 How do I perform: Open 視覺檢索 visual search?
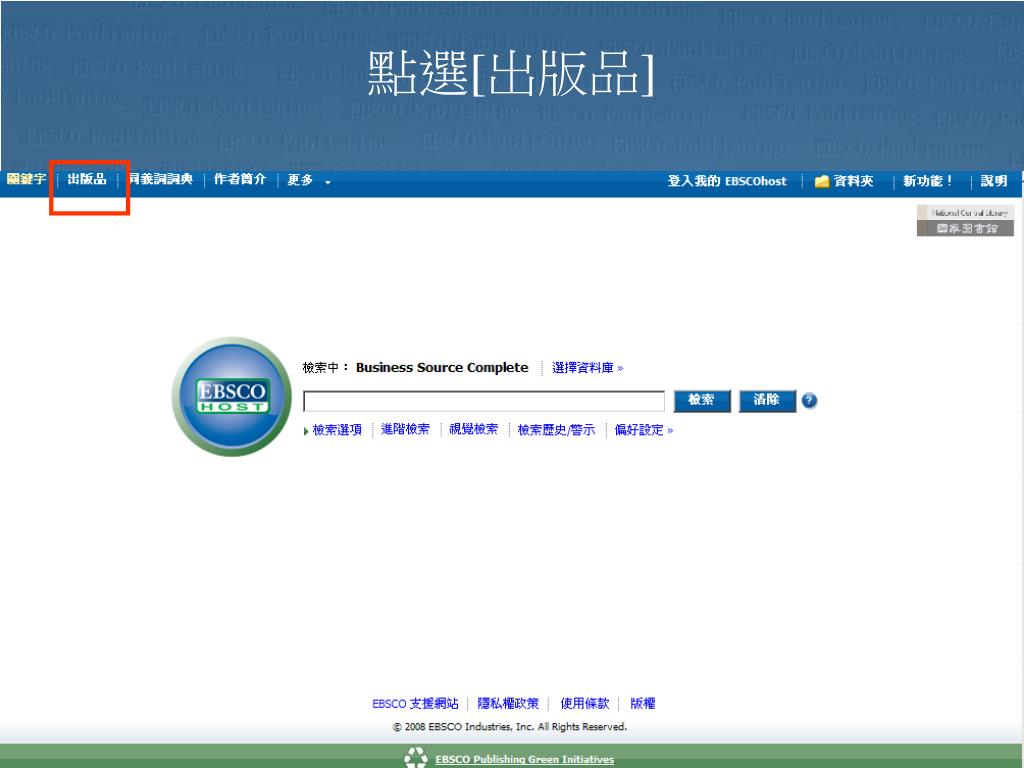tap(473, 430)
